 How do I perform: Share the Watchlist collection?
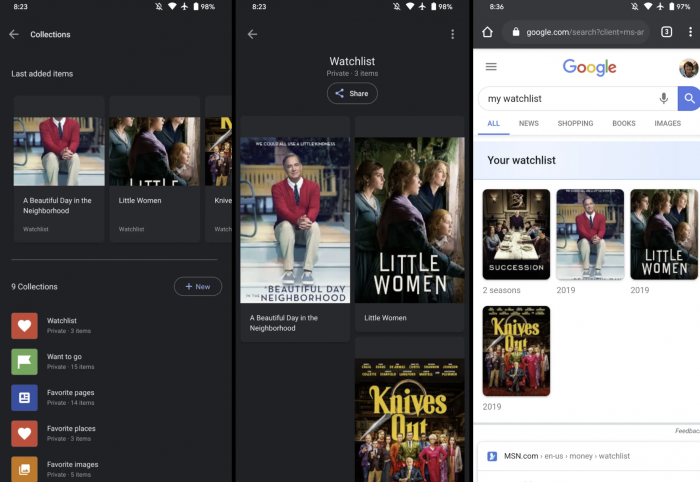point(352,93)
